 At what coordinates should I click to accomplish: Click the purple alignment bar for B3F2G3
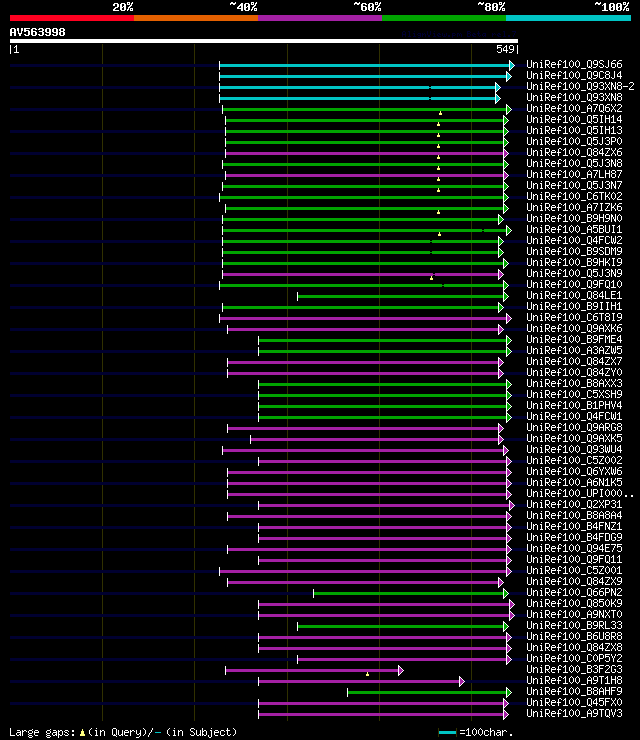pyautogui.click(x=312, y=671)
